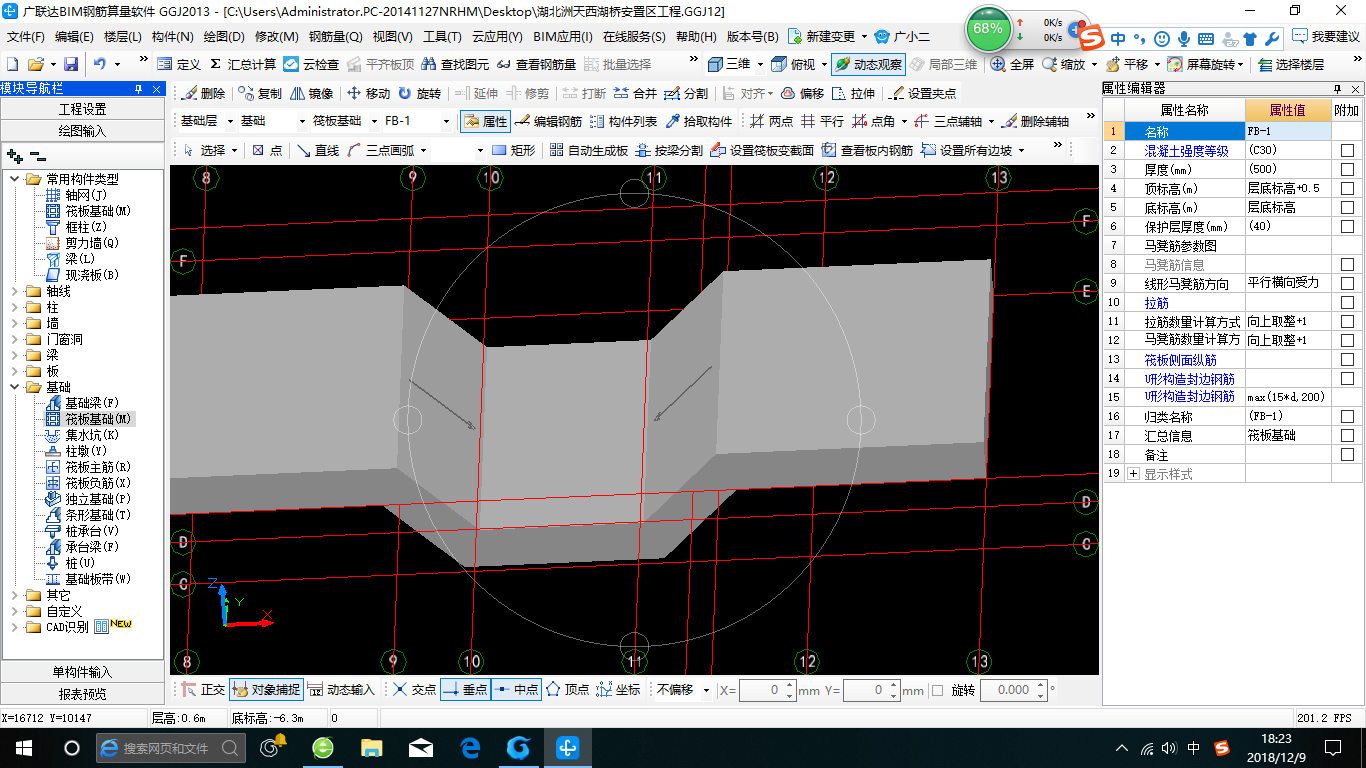
Task: Open the 构件(N) menu
Action: click(x=173, y=37)
